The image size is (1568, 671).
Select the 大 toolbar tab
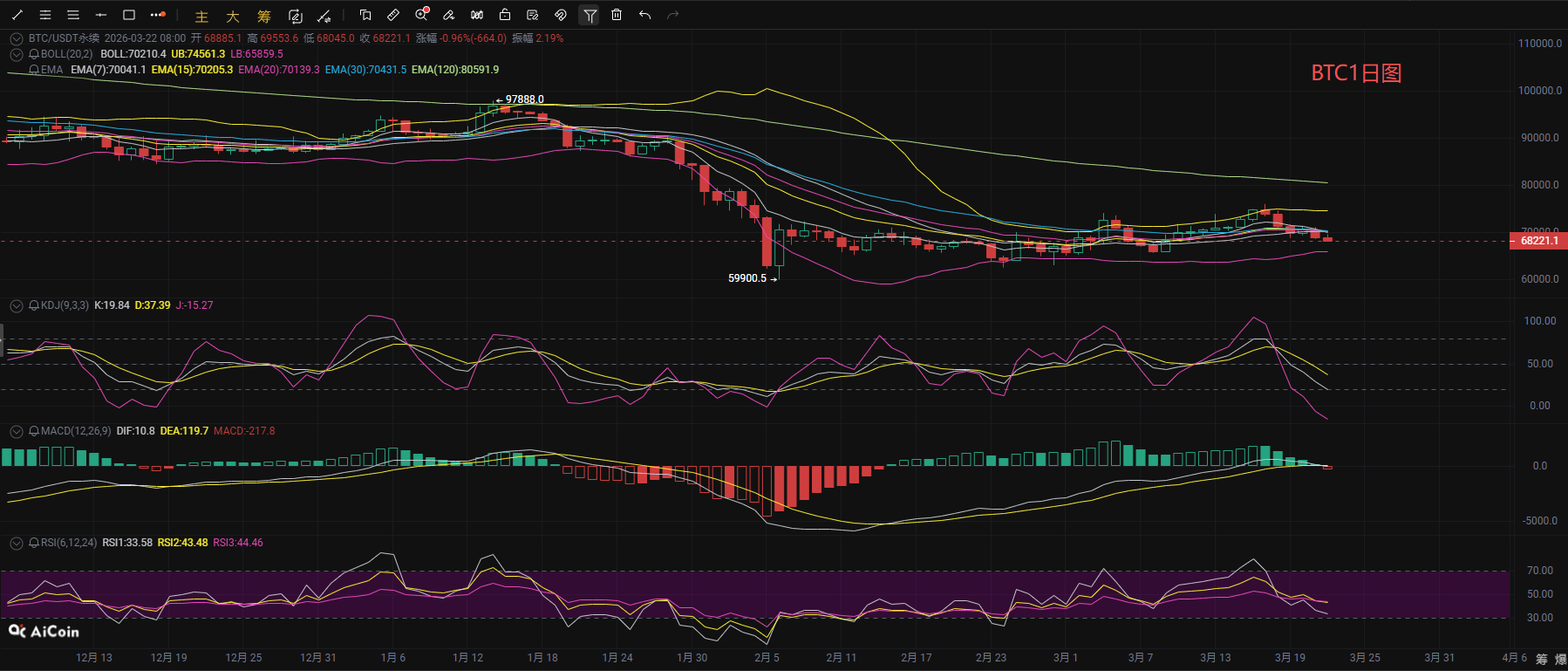(233, 16)
